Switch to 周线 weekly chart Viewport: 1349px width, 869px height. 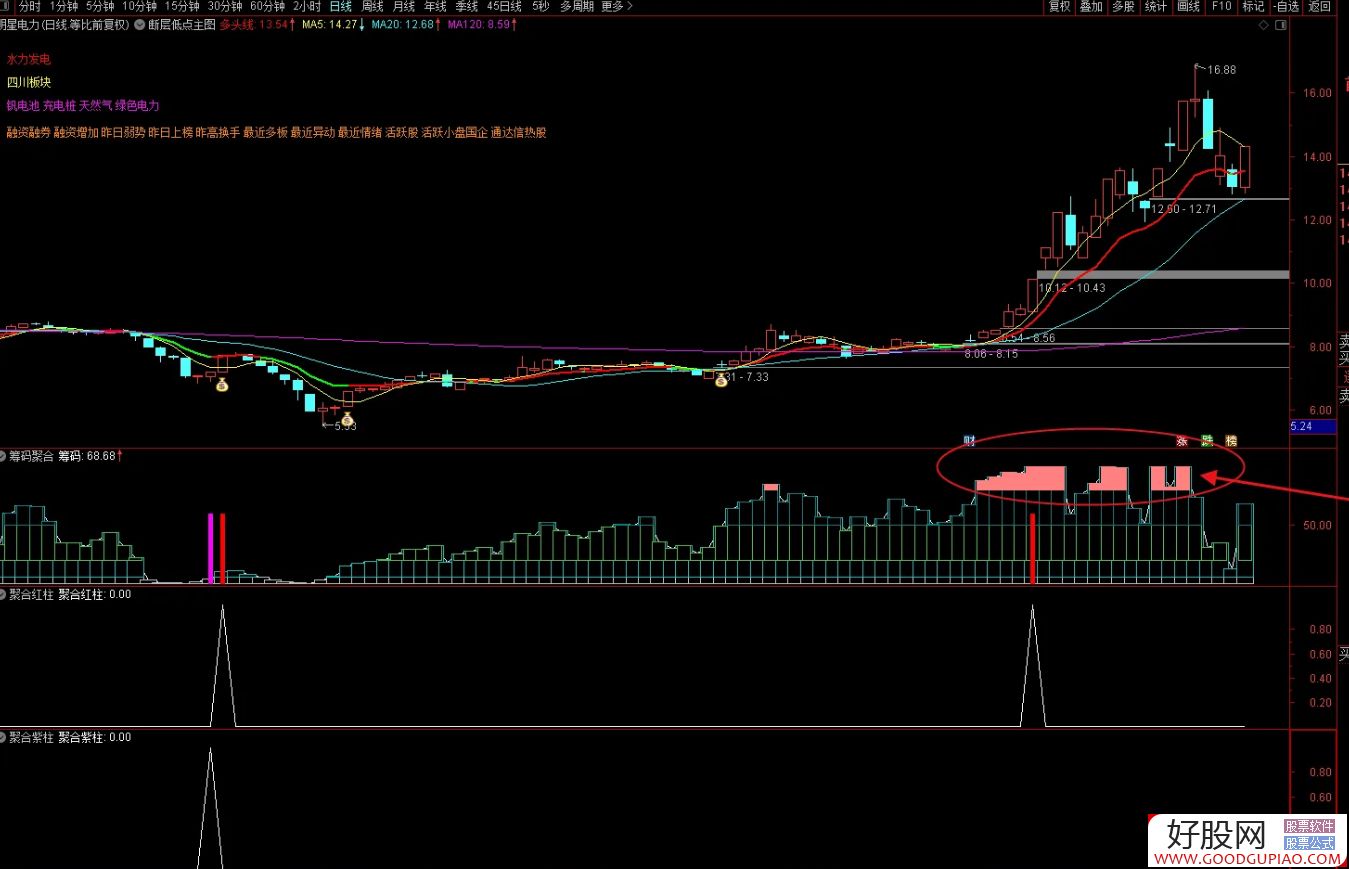click(x=373, y=6)
